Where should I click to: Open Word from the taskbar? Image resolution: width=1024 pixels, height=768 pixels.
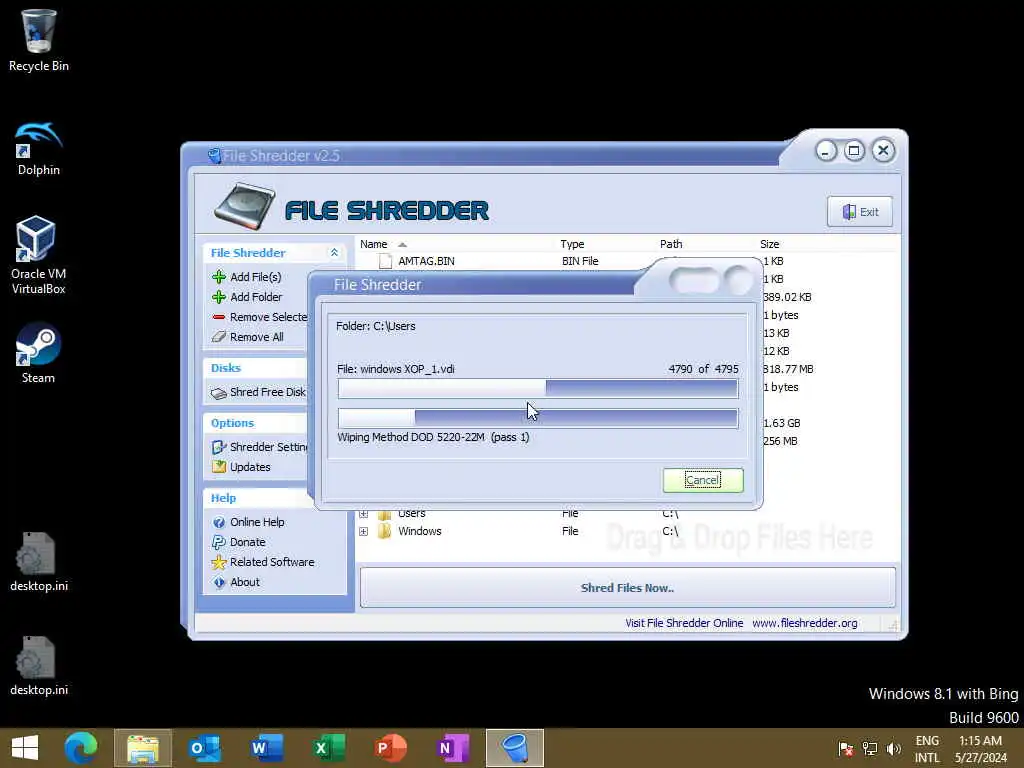(266, 748)
